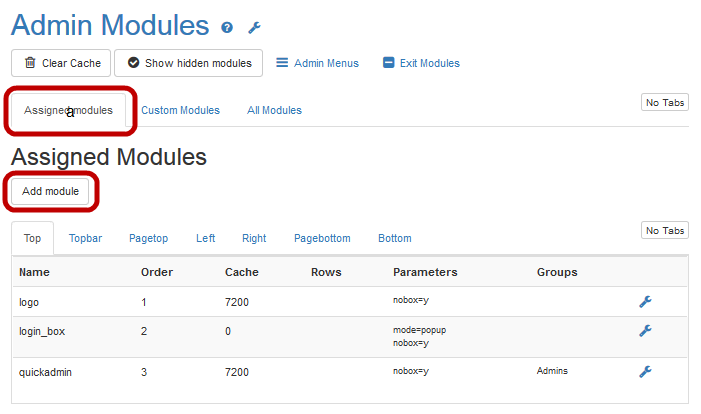Click Exit Modules link
This screenshot has height=414, width=701.
421,63
